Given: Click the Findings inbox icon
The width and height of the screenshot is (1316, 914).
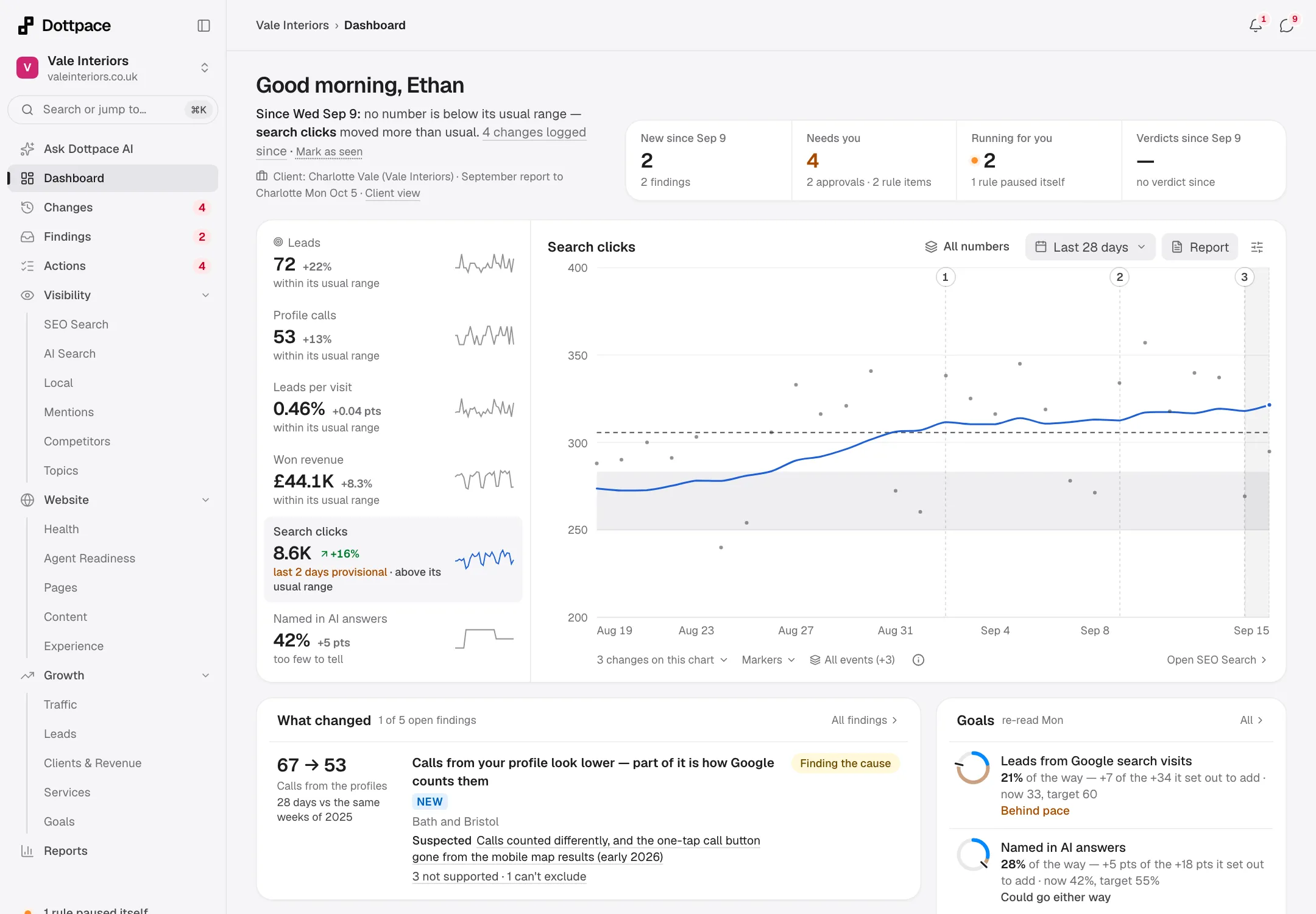Looking at the screenshot, I should pyautogui.click(x=27, y=237).
